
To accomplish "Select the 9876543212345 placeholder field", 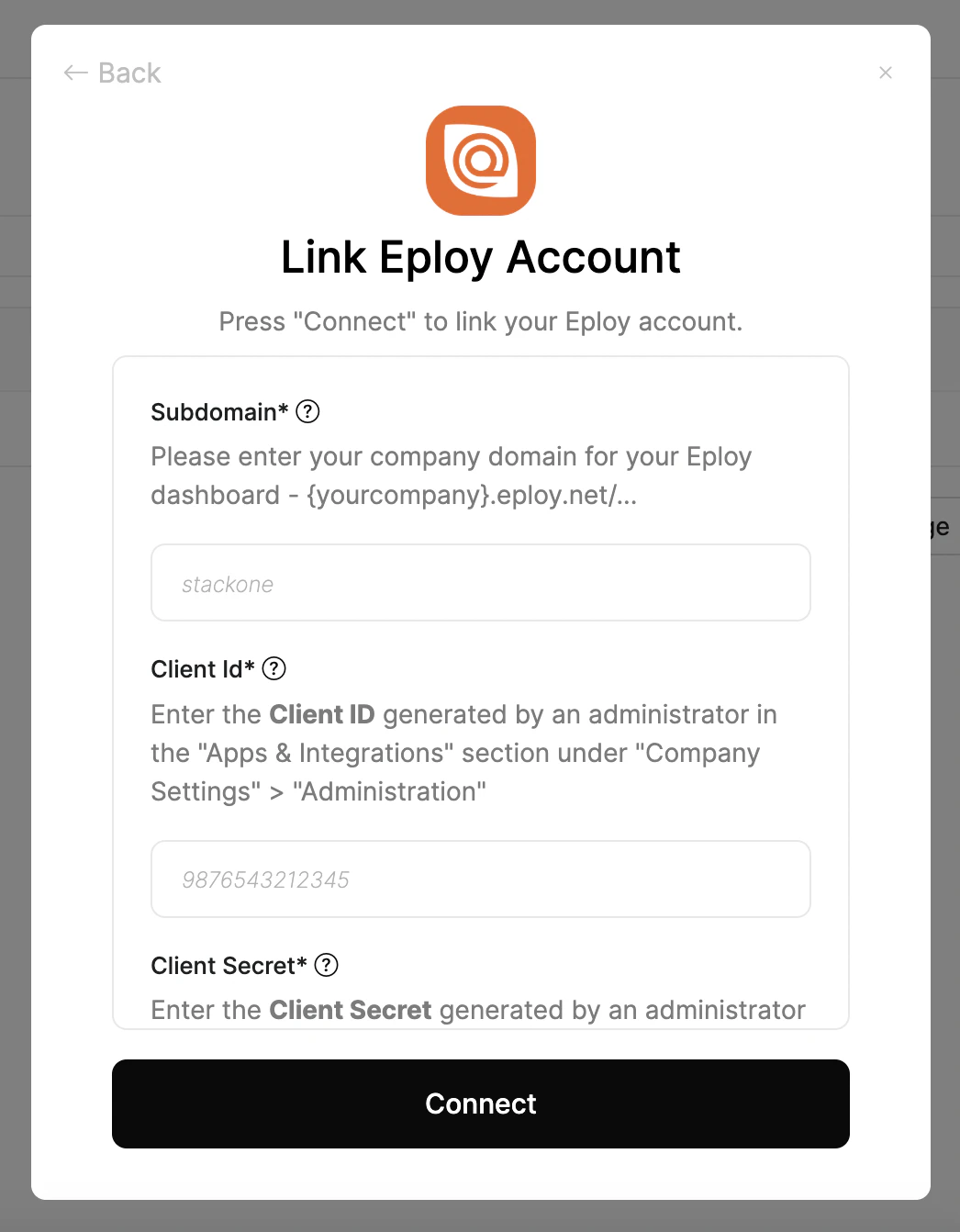I will tap(480, 879).
